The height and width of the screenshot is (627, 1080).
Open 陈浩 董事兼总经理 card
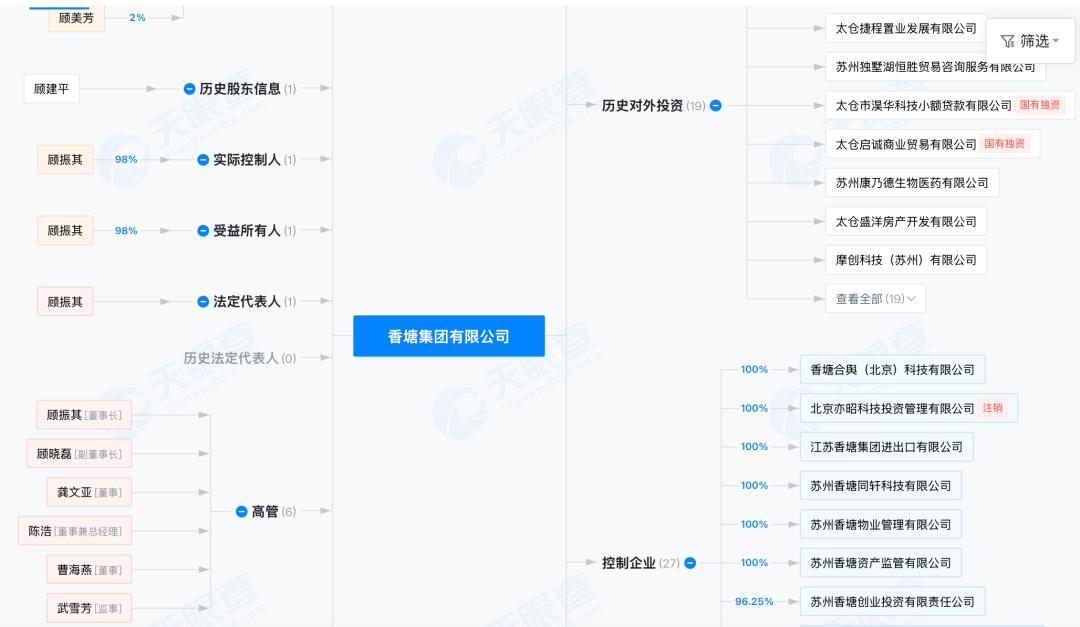click(75, 531)
